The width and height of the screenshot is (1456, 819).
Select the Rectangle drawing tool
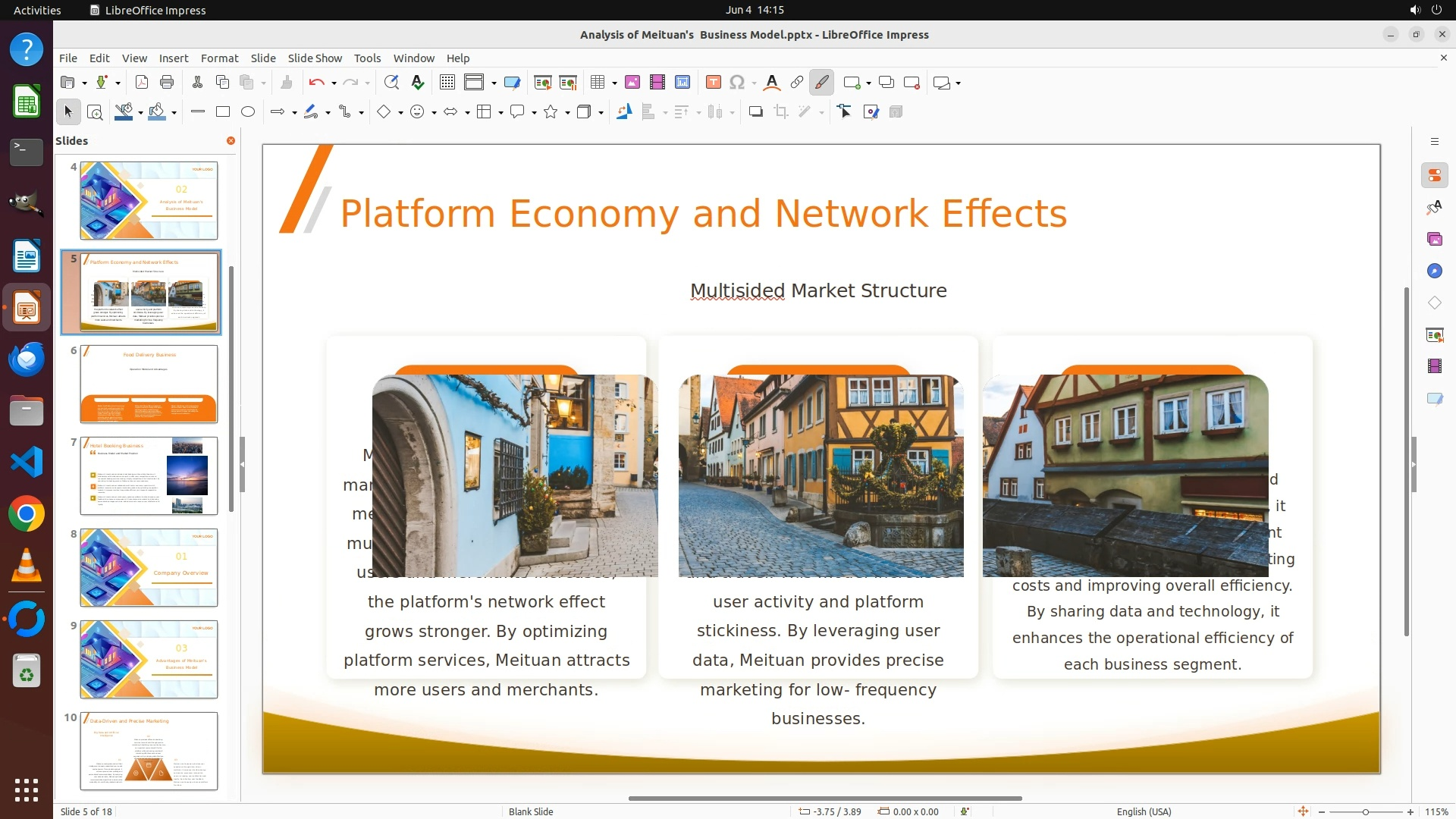pyautogui.click(x=223, y=112)
